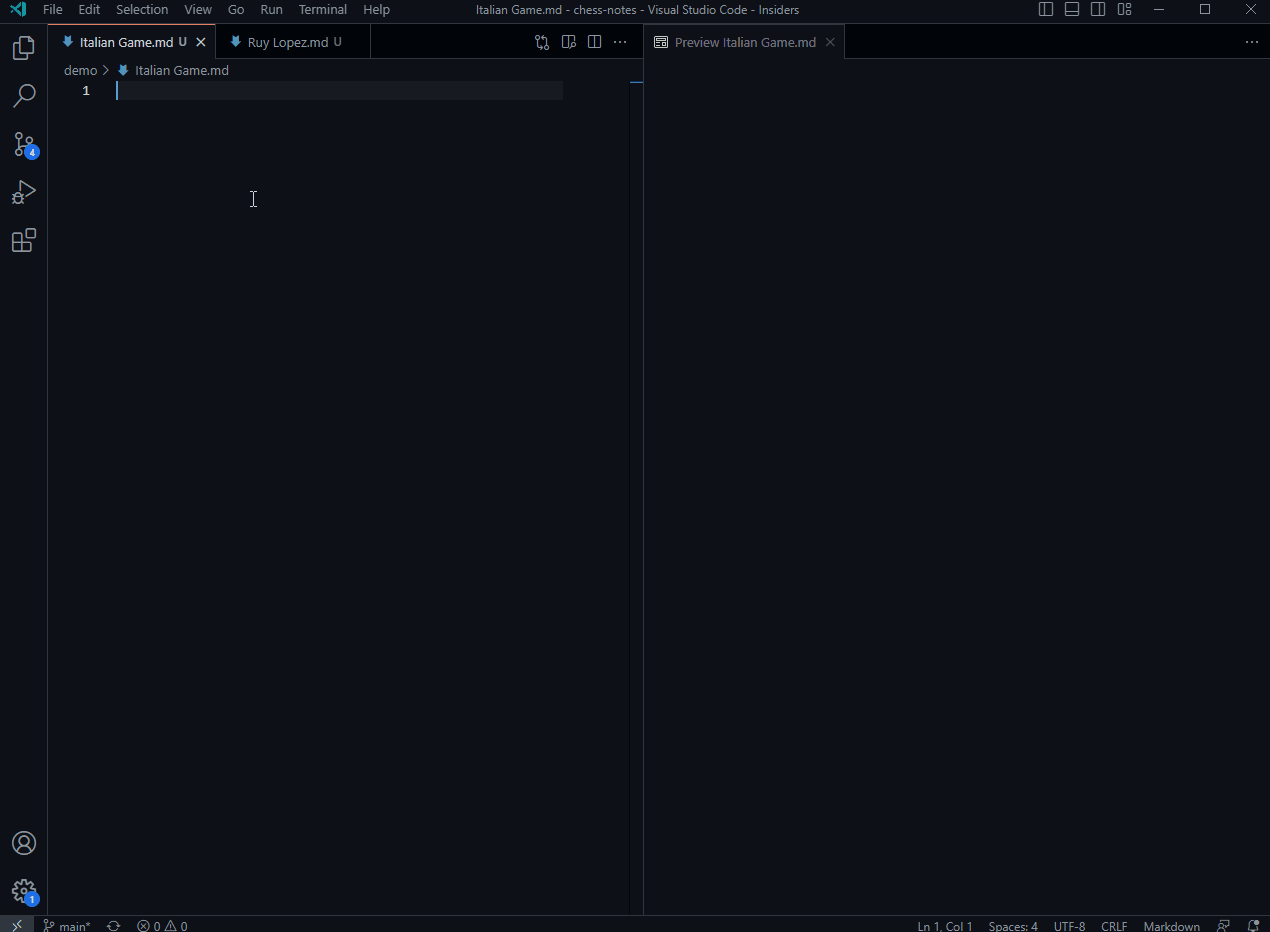
Task: Click the Markdown file icon on Ruy Lopez.md tab
Action: pyautogui.click(x=236, y=42)
